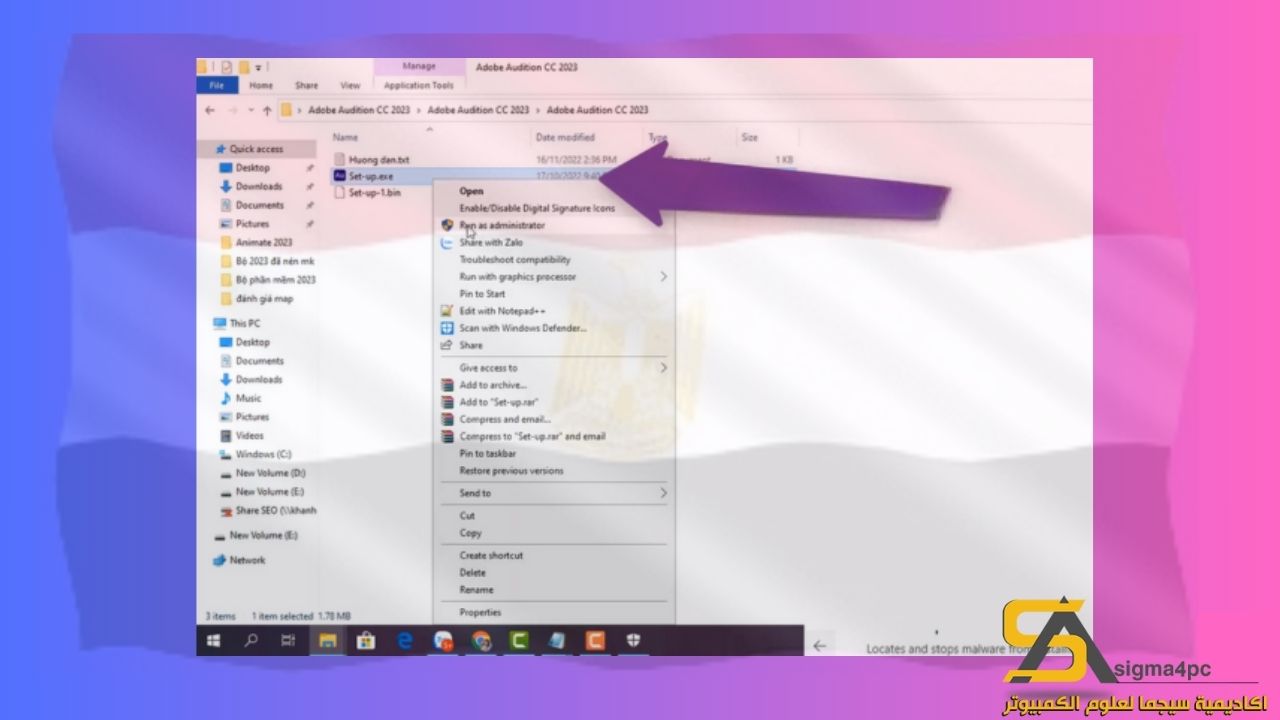Select the Set-up.exe file
The image size is (1280, 720).
(371, 176)
